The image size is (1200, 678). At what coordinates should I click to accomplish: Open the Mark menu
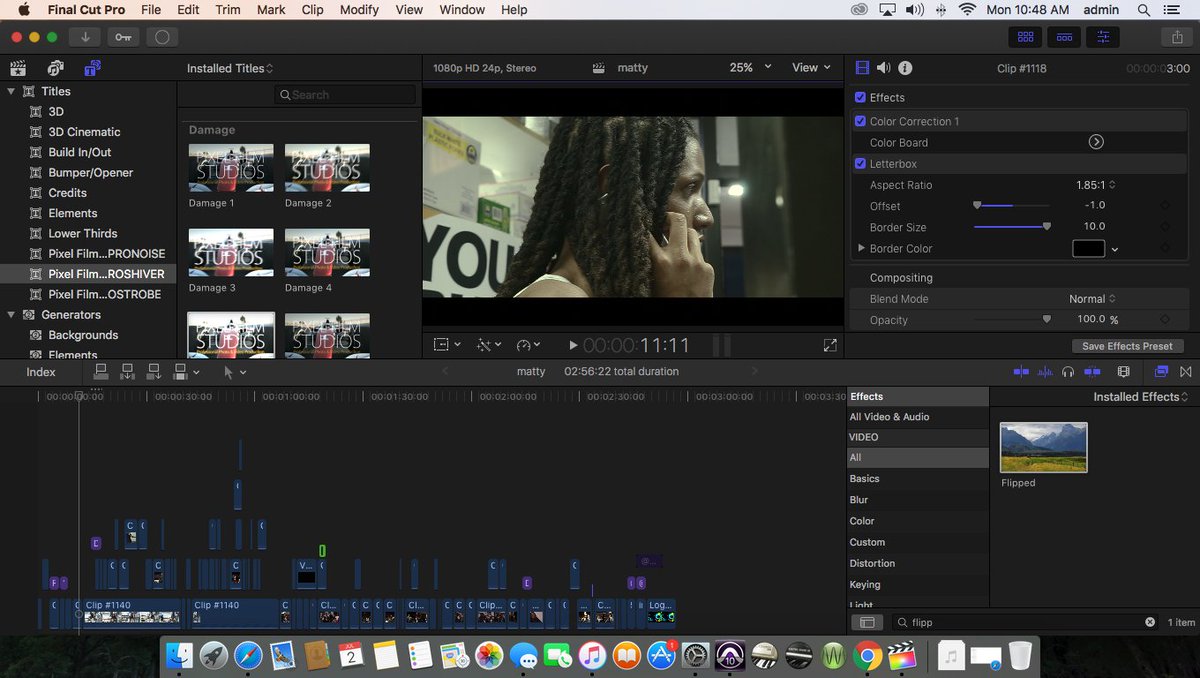271,10
